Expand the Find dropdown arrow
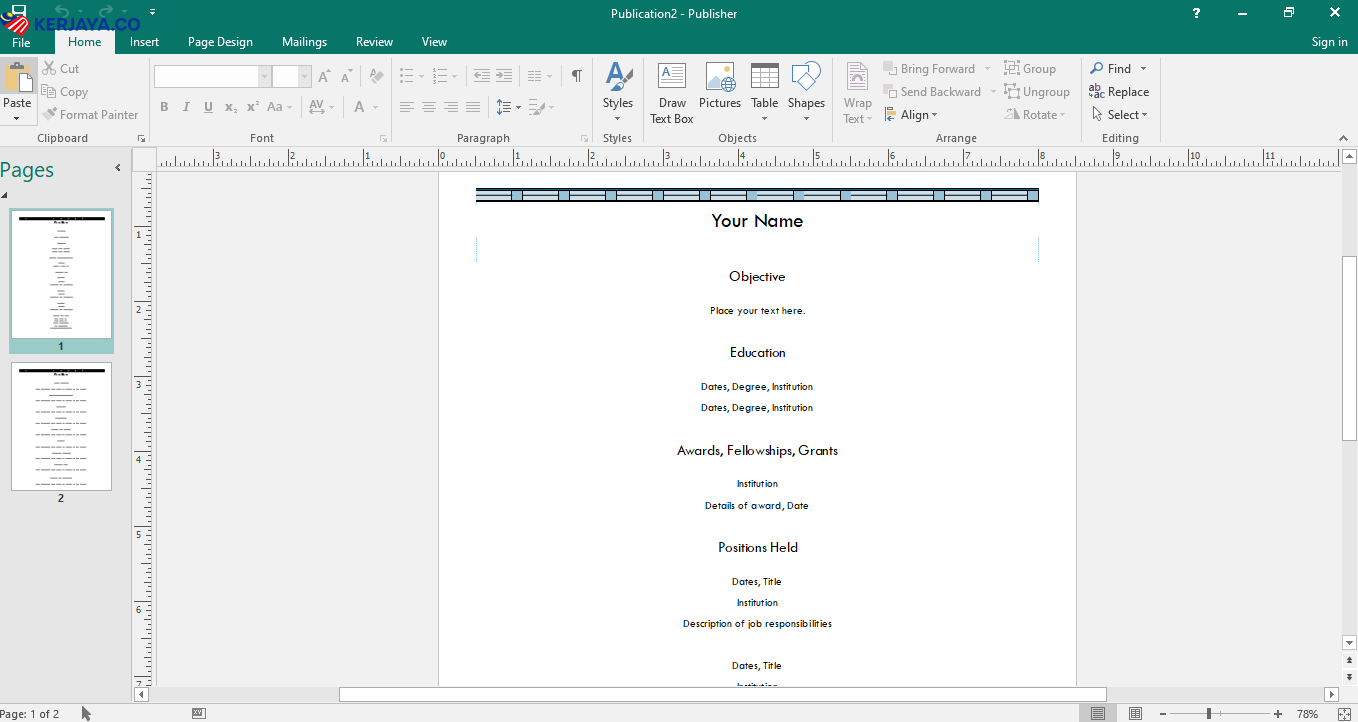The image size is (1358, 722). pyautogui.click(x=1143, y=68)
